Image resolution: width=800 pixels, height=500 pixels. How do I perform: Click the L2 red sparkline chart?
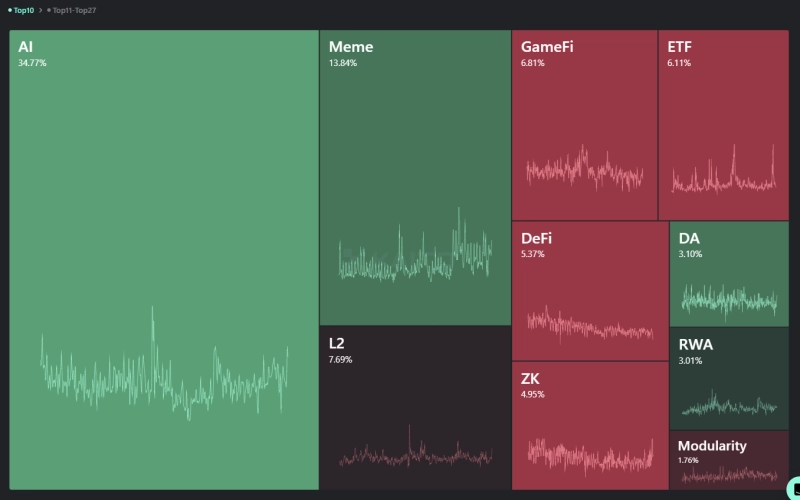[415, 455]
